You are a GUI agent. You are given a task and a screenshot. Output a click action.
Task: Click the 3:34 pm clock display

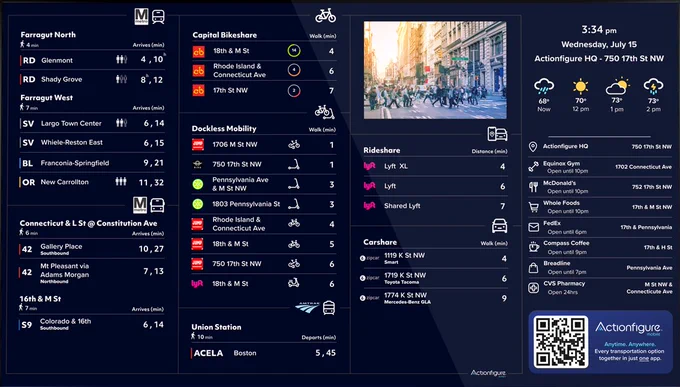[599, 30]
